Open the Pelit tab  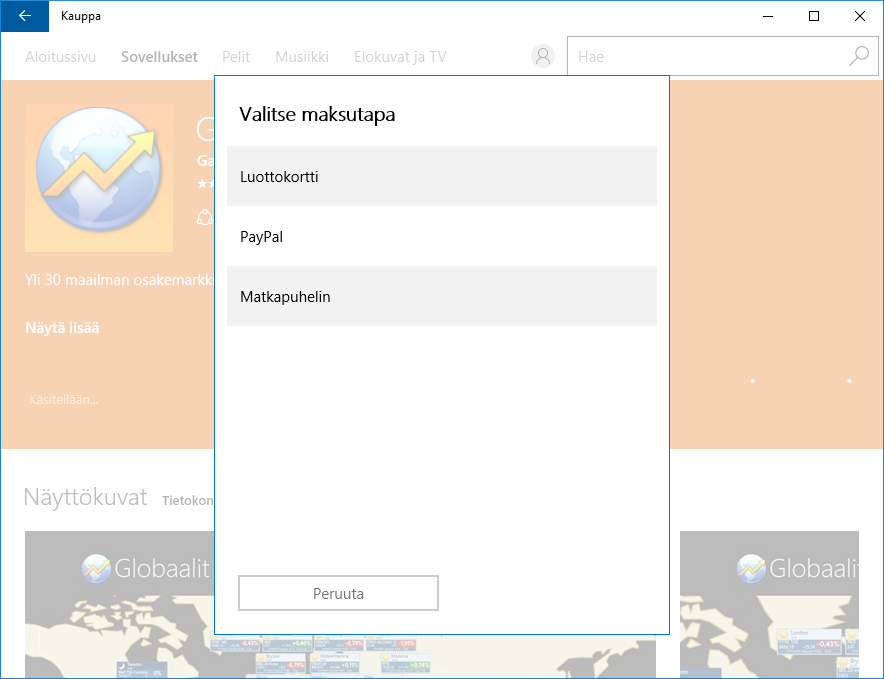pos(236,57)
